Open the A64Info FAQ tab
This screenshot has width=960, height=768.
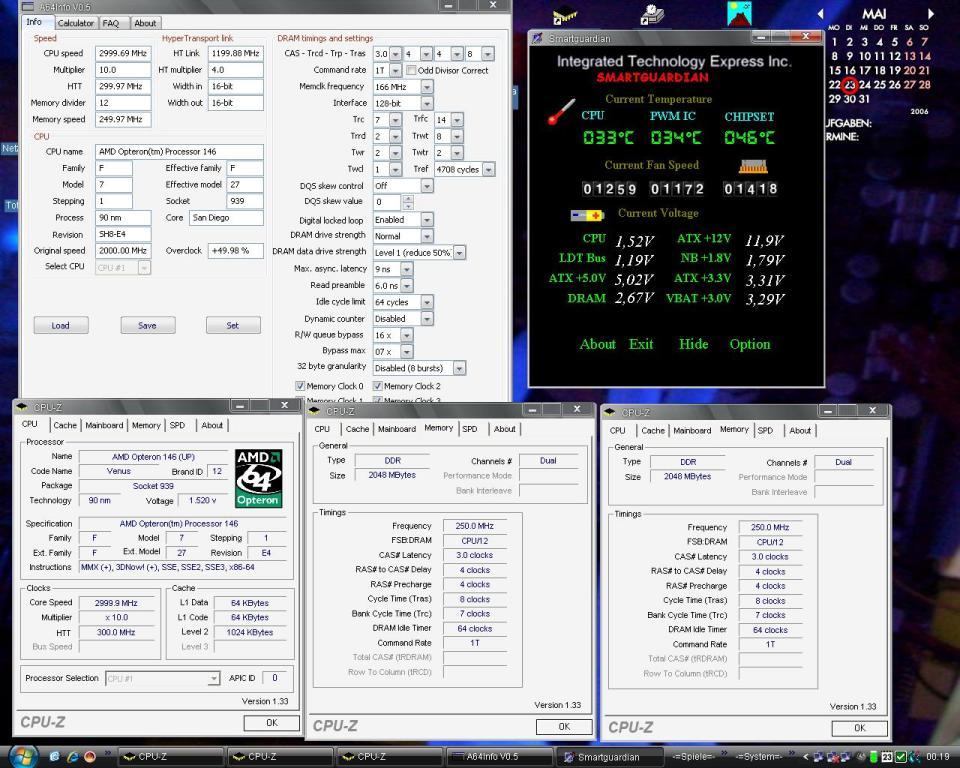[111, 23]
